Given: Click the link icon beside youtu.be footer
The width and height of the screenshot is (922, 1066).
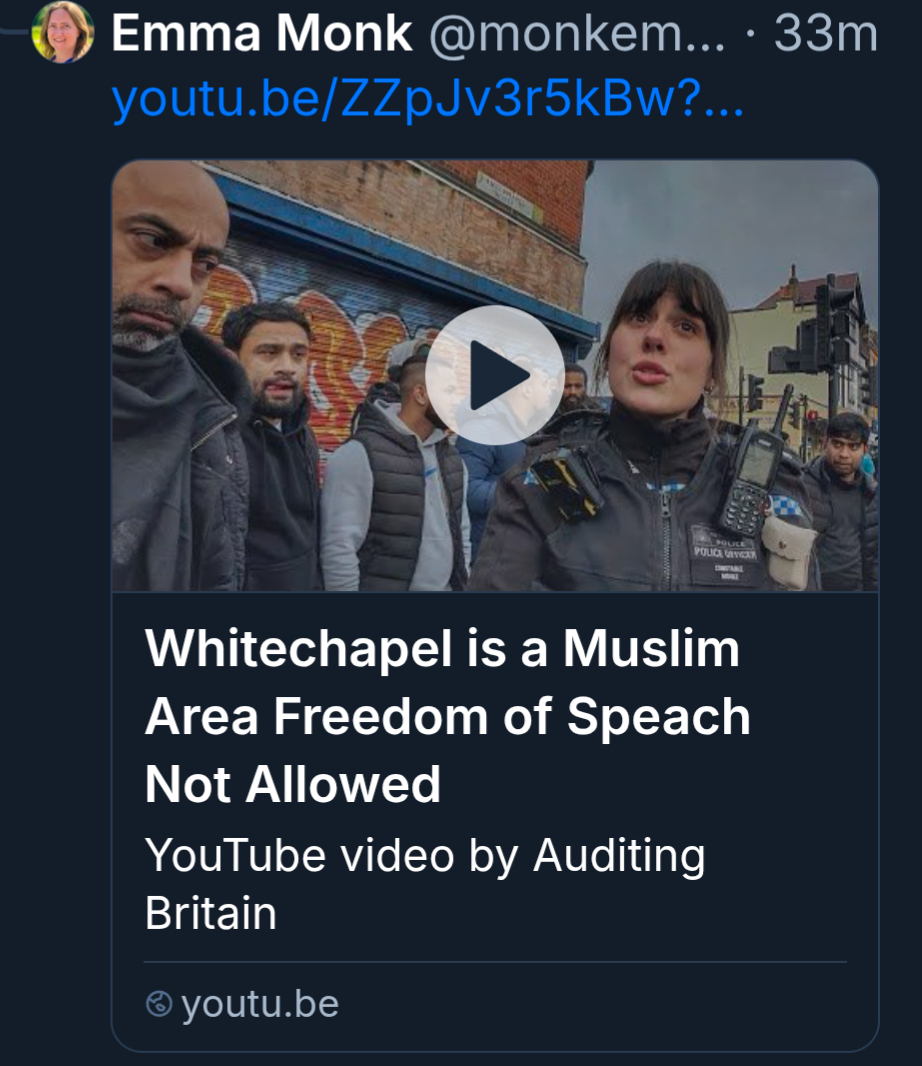Looking at the screenshot, I should (159, 1004).
